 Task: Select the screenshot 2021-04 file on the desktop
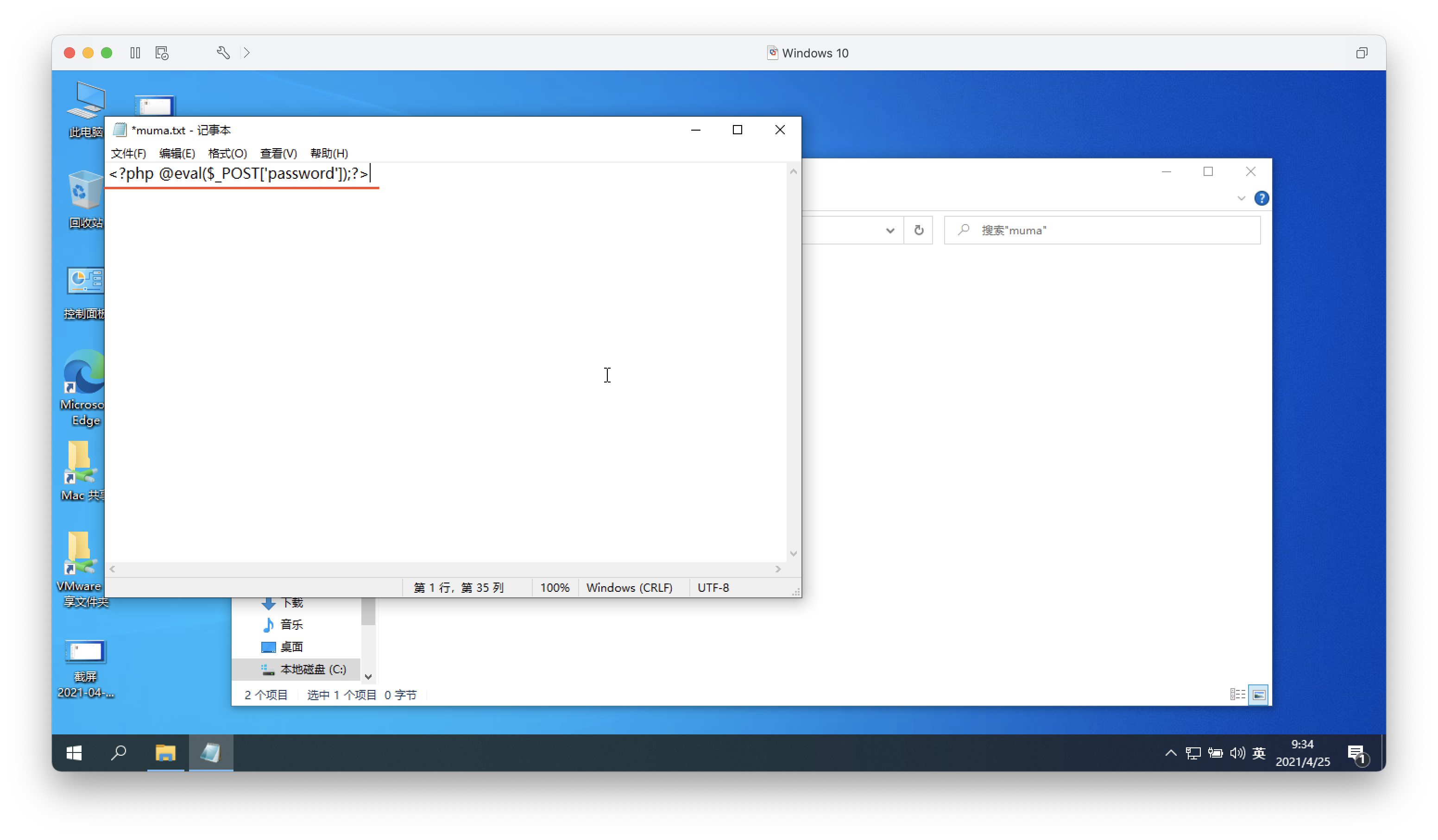pyautogui.click(x=86, y=668)
